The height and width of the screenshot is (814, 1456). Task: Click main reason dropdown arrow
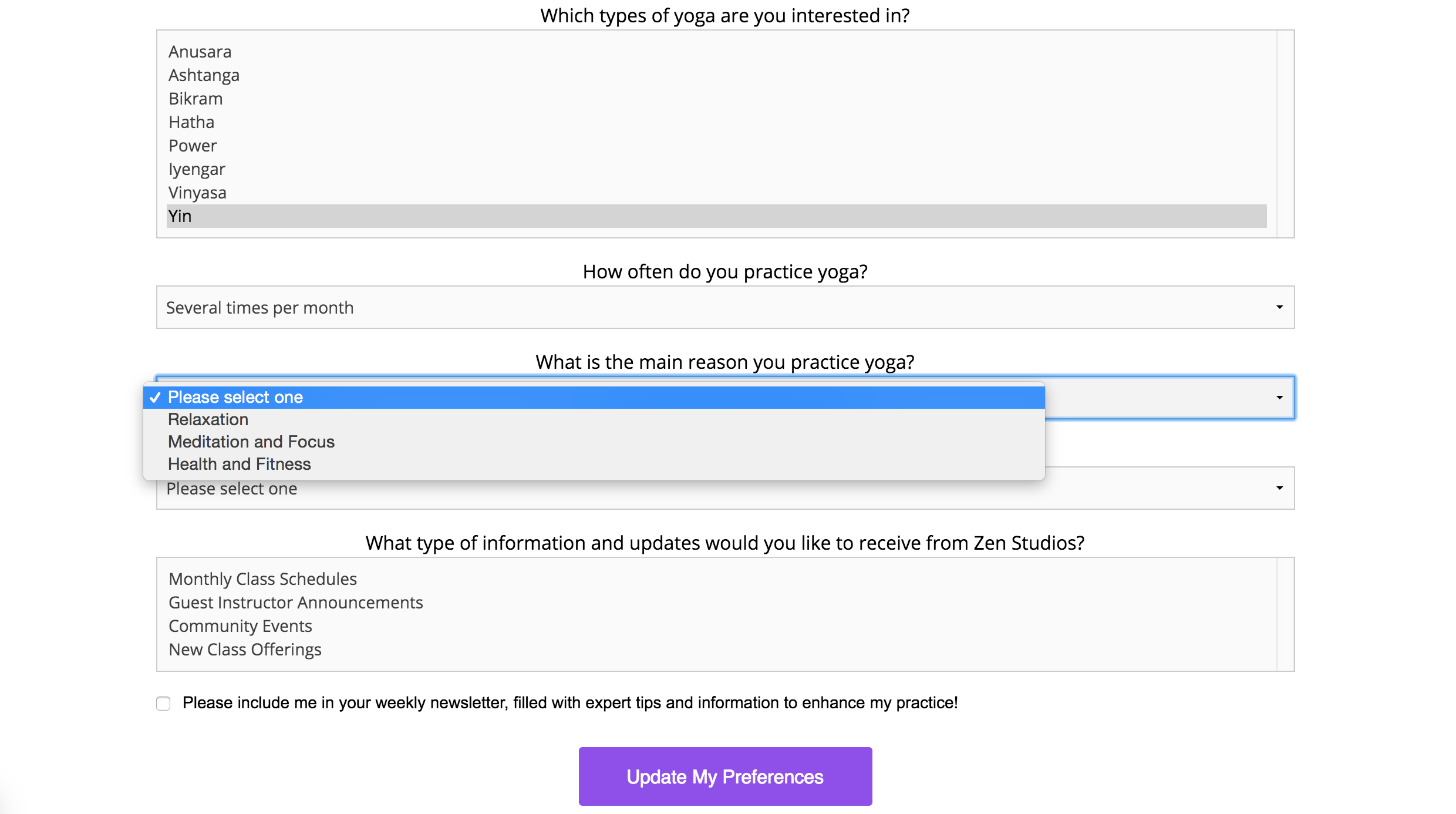1279,398
